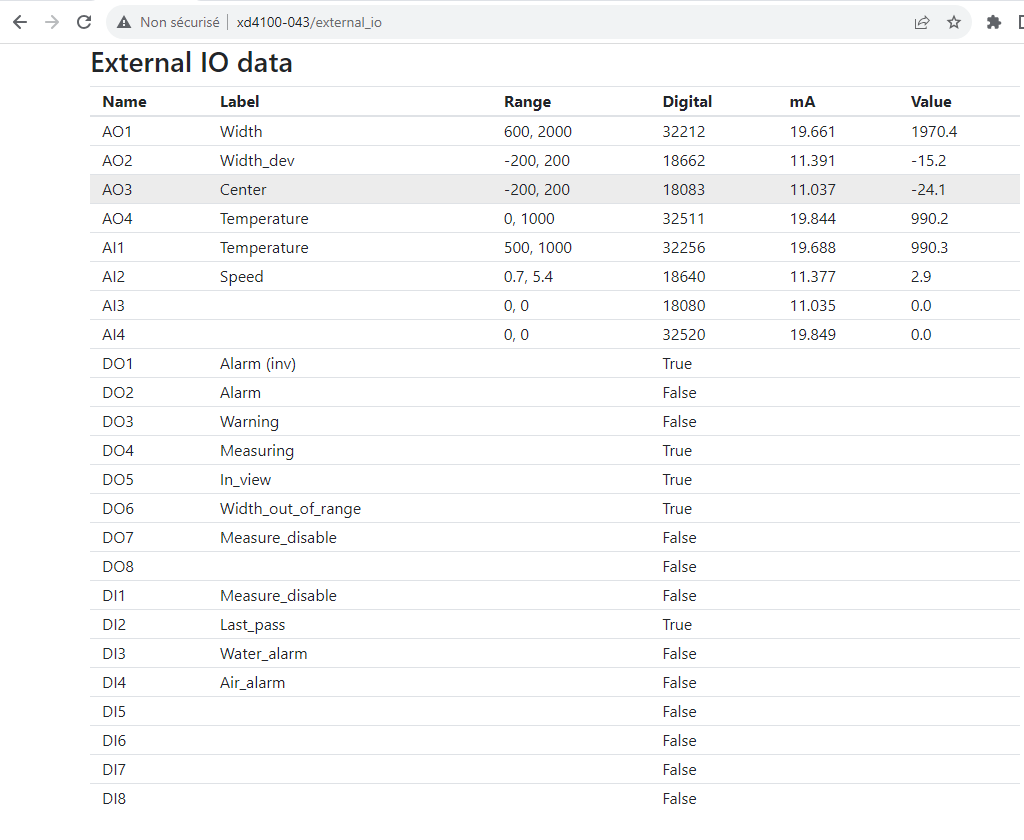Click the not-secure warning triangle icon

(x=124, y=22)
